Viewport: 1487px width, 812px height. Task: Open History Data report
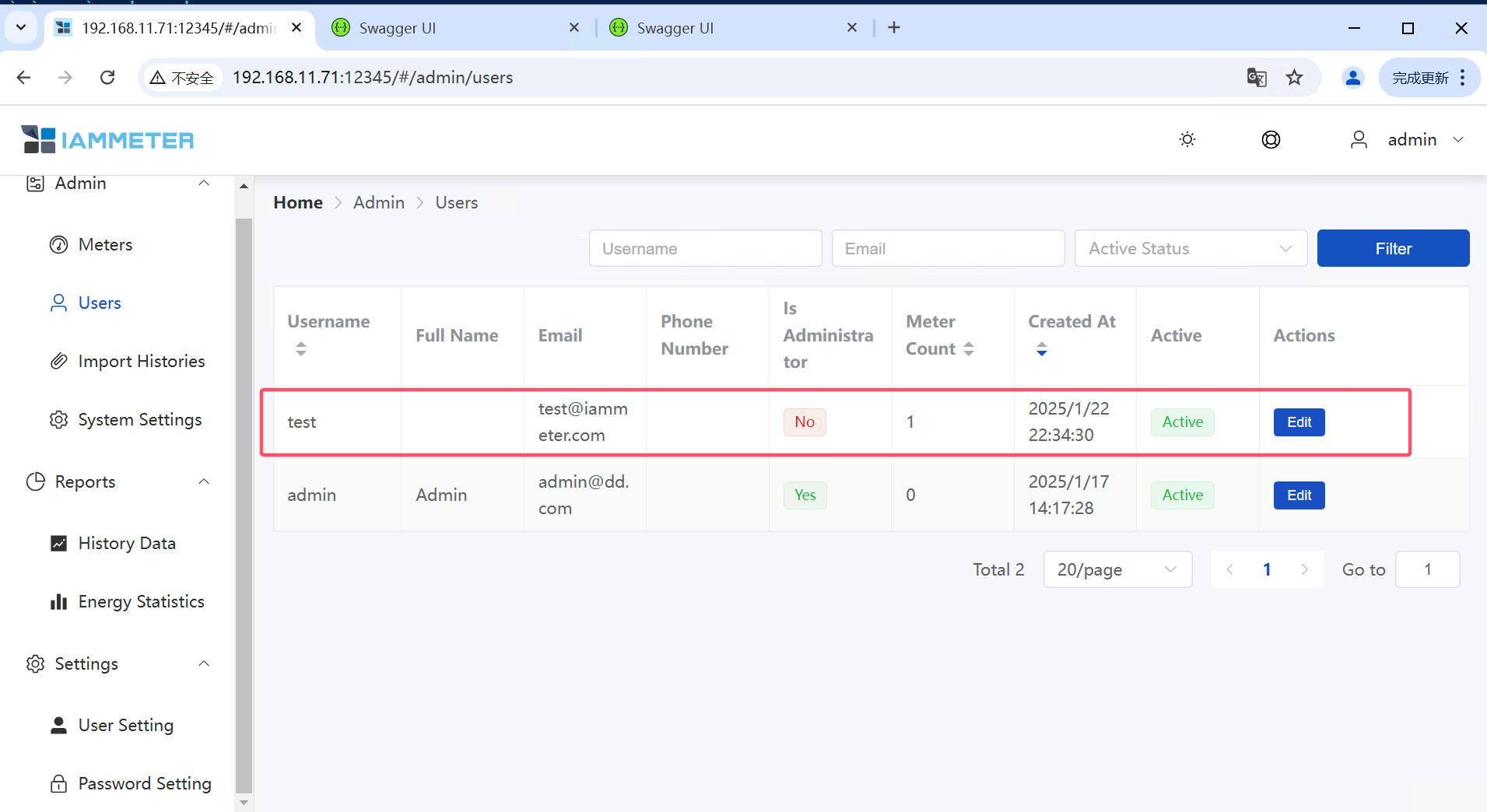tap(127, 544)
